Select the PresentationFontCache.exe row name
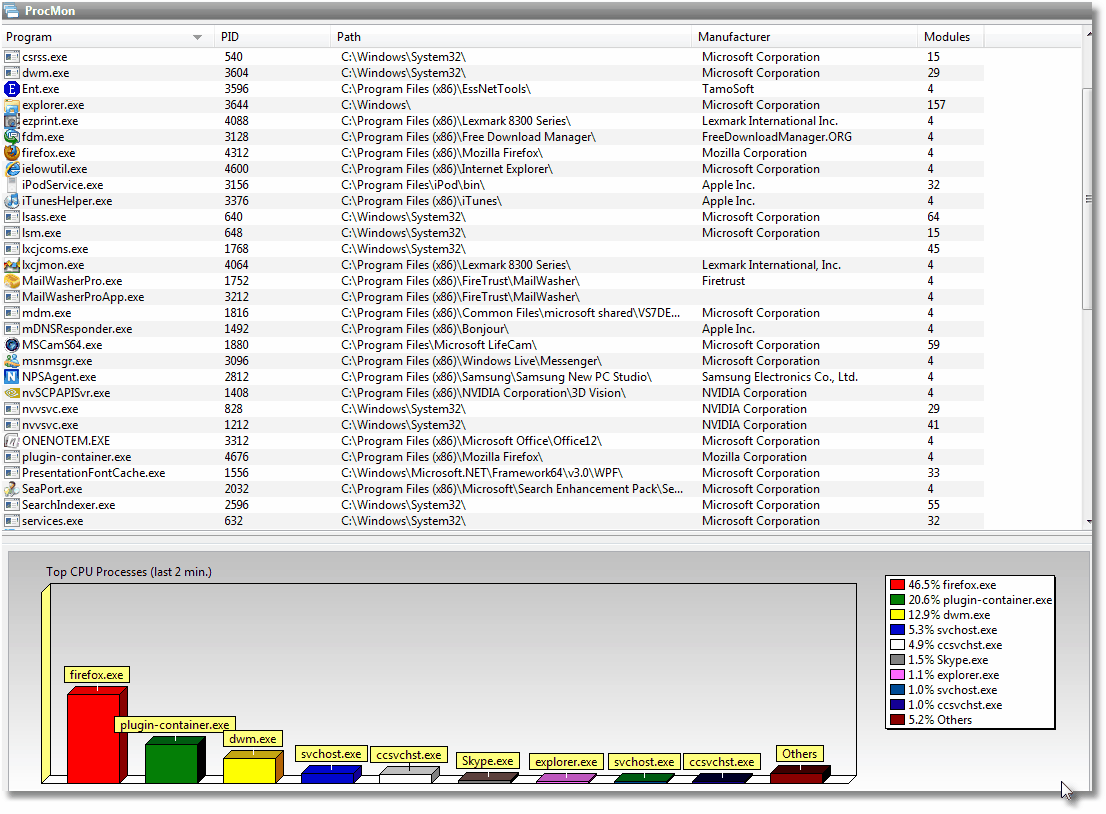 (x=94, y=473)
